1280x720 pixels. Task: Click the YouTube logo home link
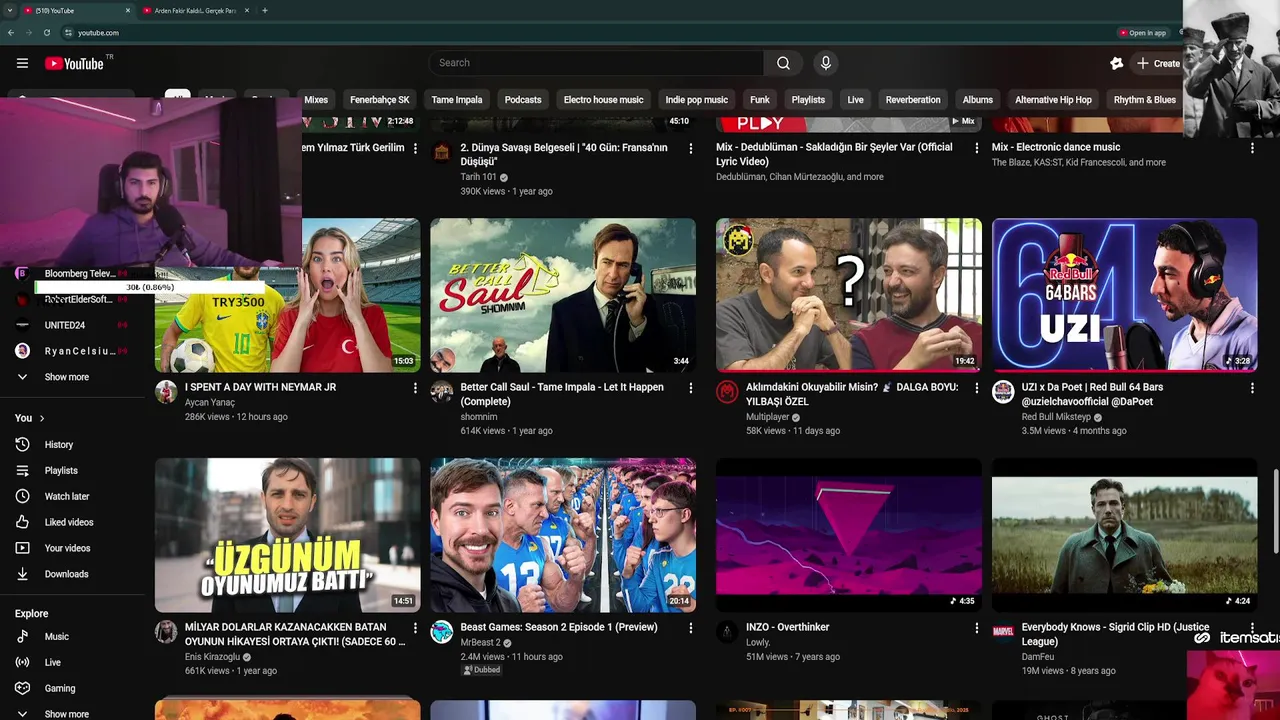tap(74, 63)
